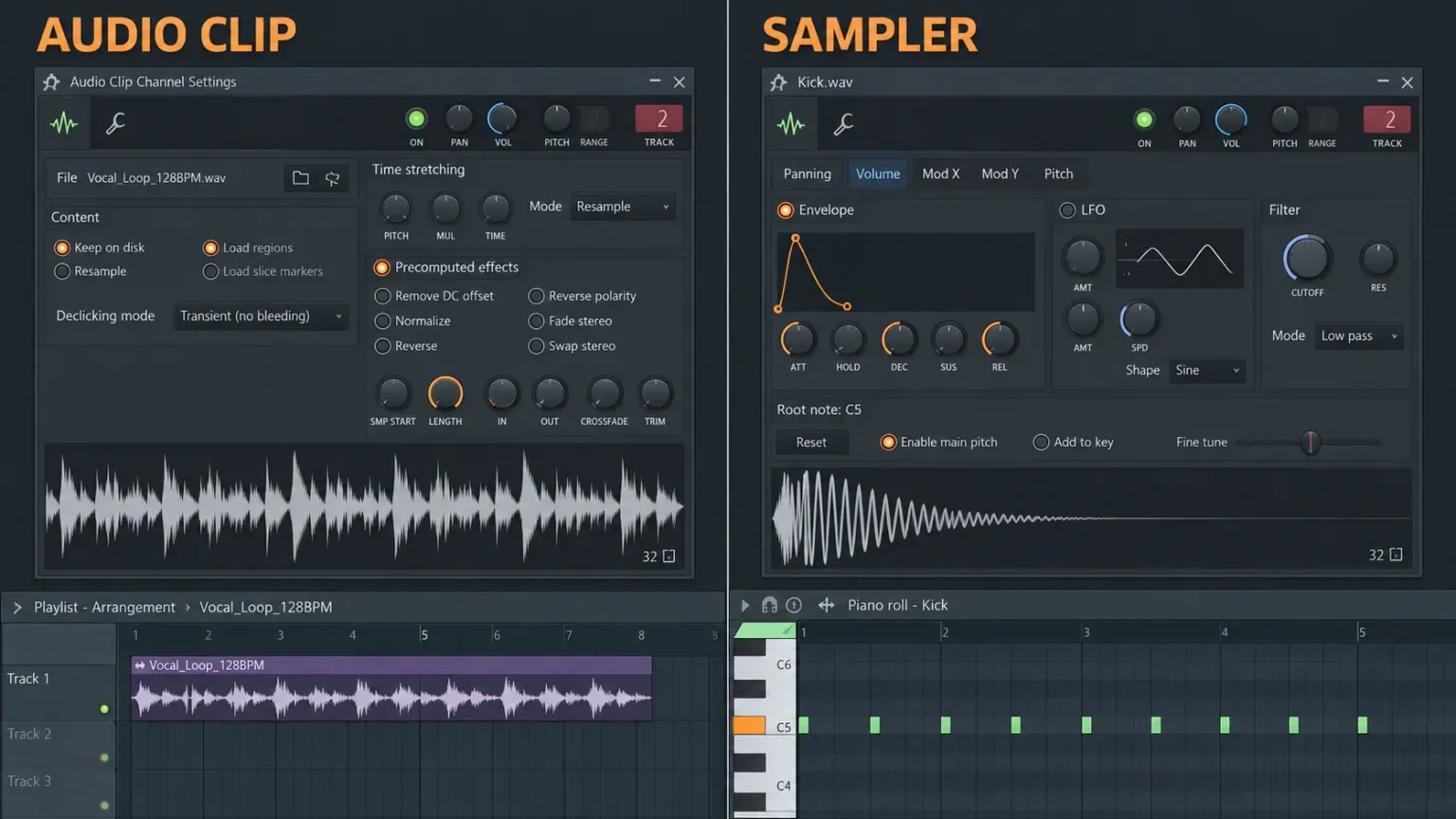Viewport: 1456px width, 819px height.
Task: Click the pin icon of Audio Clip Channel Settings
Action: [51, 82]
